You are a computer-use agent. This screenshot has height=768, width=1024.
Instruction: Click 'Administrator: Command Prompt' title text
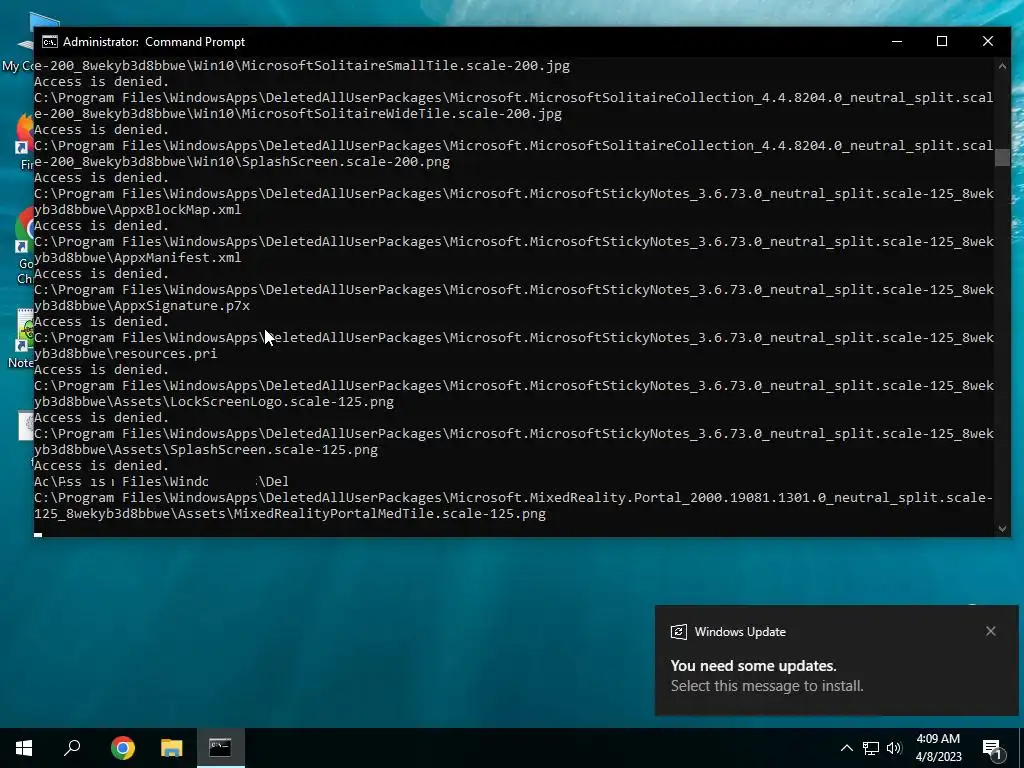coord(153,42)
